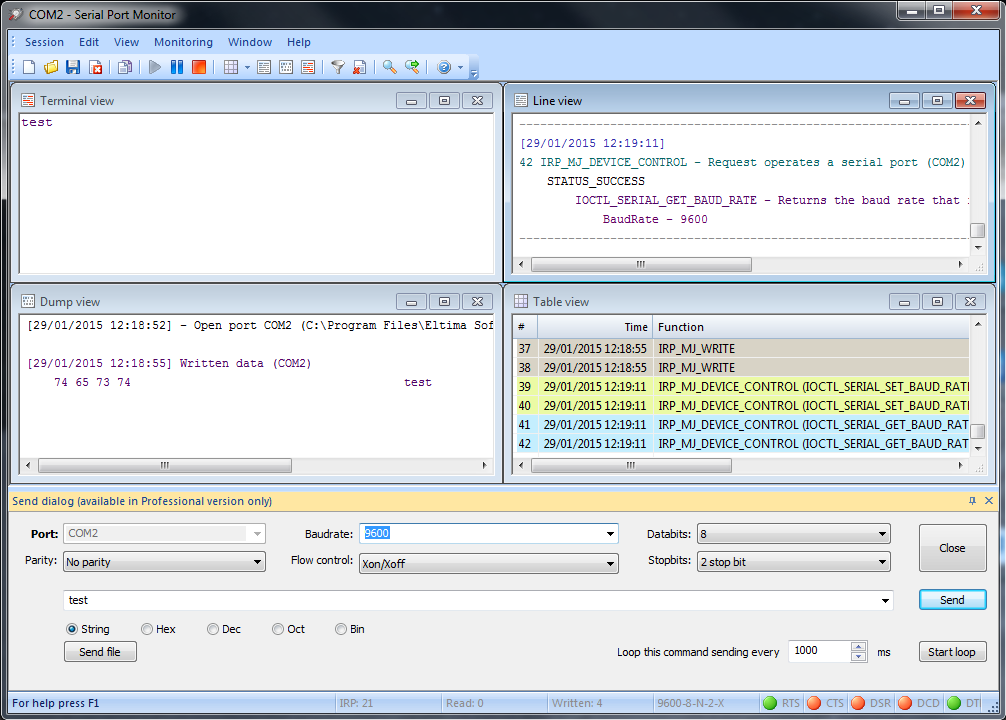Open the filter setup funnel icon
The width and height of the screenshot is (1006, 720).
pos(340,67)
